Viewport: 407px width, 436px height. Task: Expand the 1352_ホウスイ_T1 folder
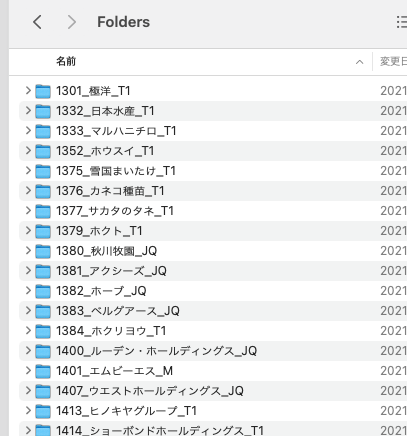pyautogui.click(x=28, y=150)
